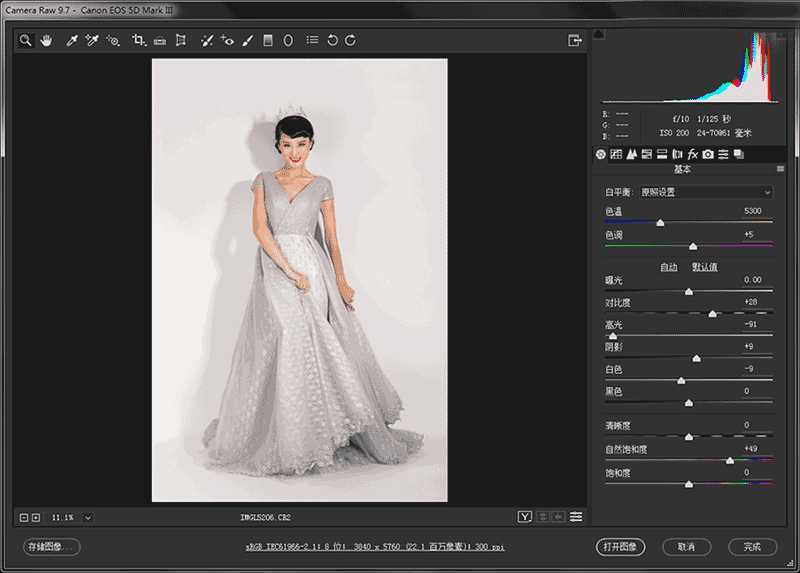
Task: Click the Open Image (打开图像) button
Action: [620, 547]
